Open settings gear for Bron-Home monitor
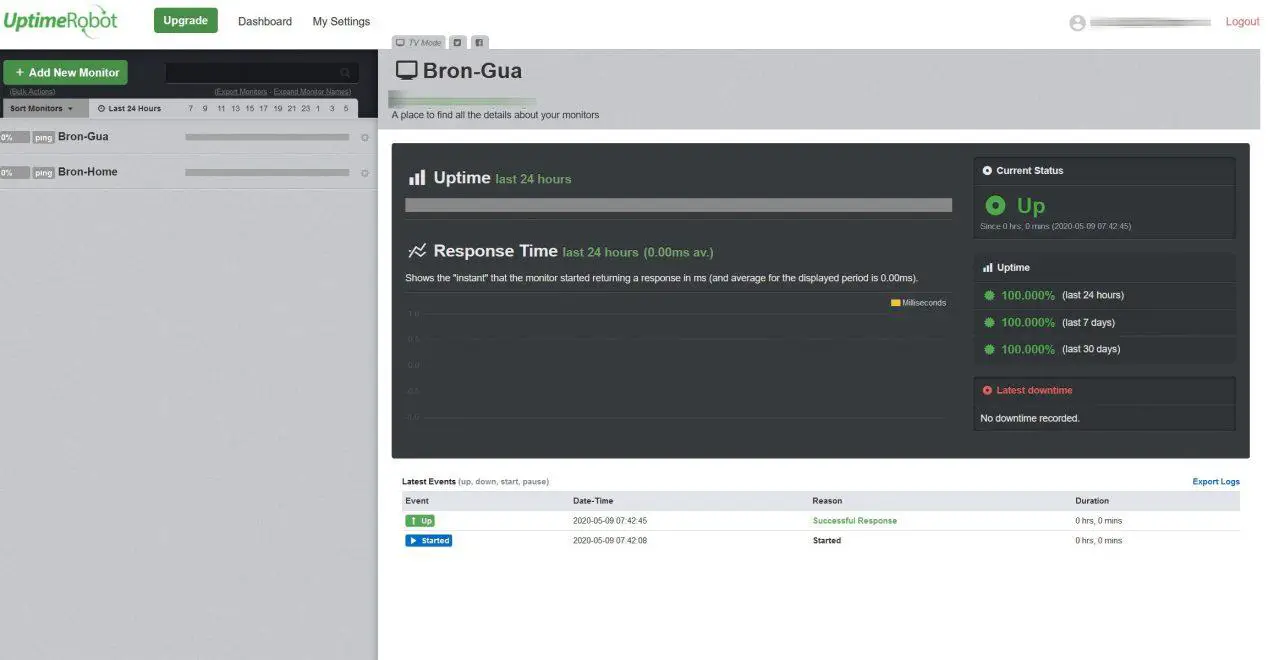This screenshot has width=1268, height=660. [365, 173]
